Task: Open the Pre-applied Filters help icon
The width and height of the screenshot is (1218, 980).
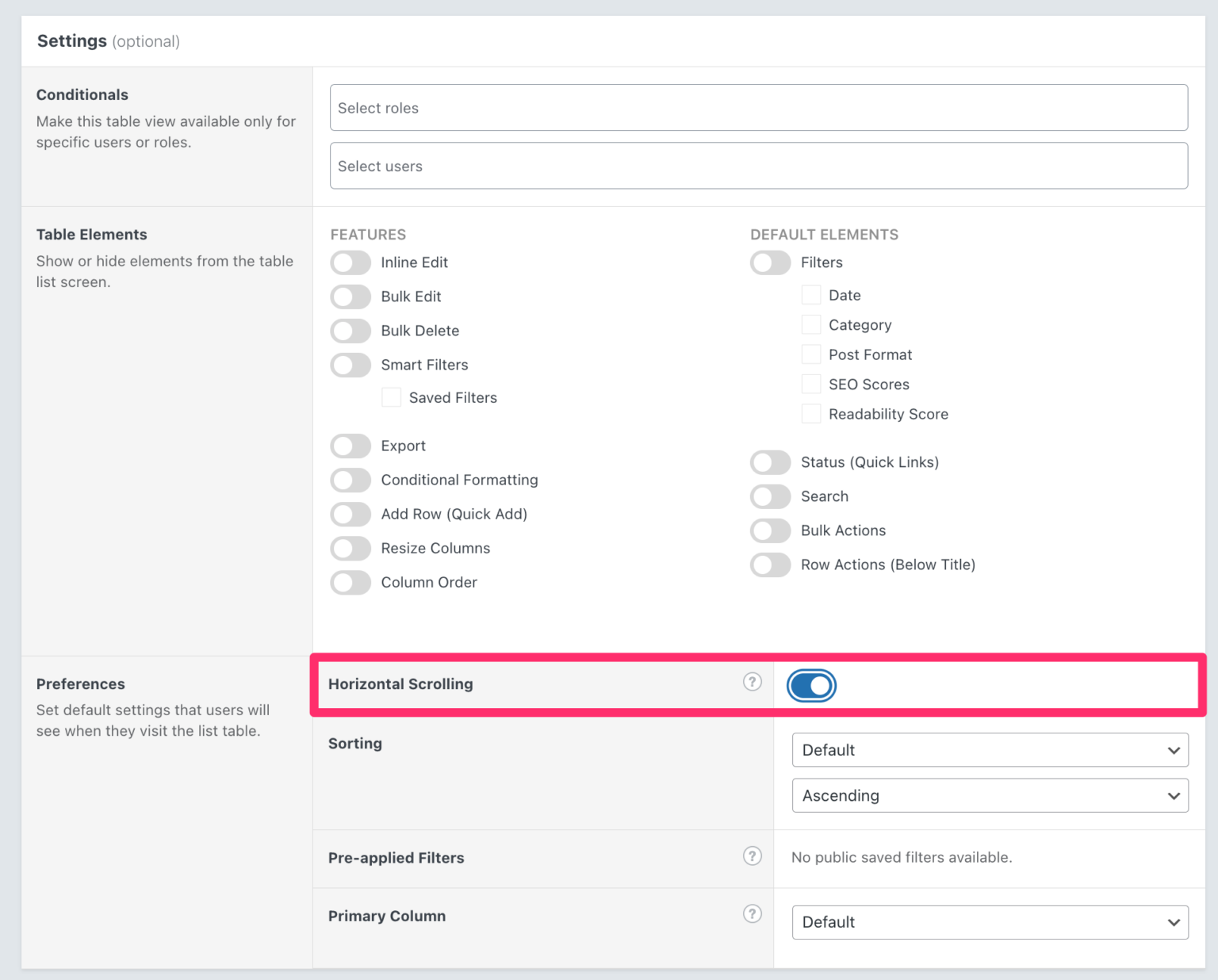Action: coord(752,856)
